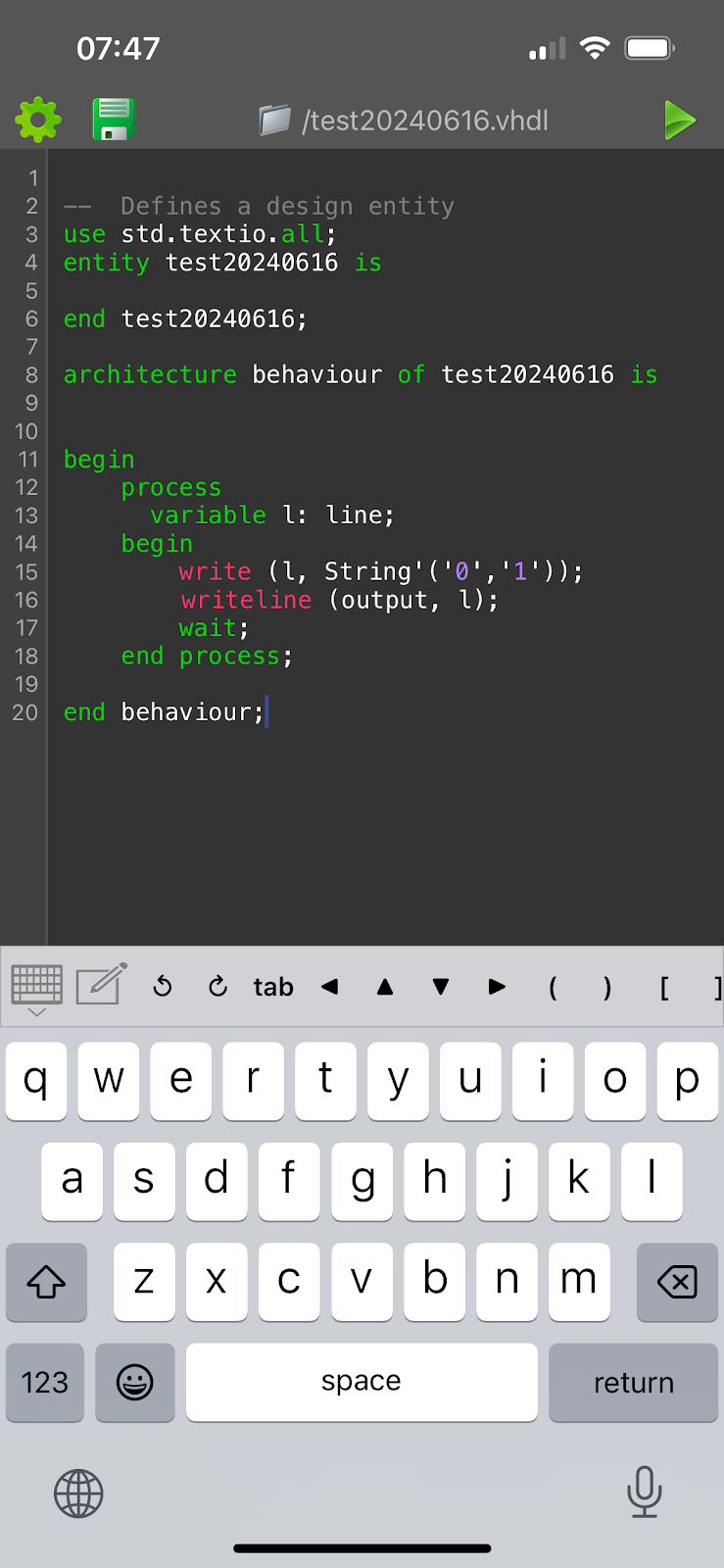The image size is (724, 1568).
Task: Toggle the shift key on the keyboard
Action: pos(46,1282)
